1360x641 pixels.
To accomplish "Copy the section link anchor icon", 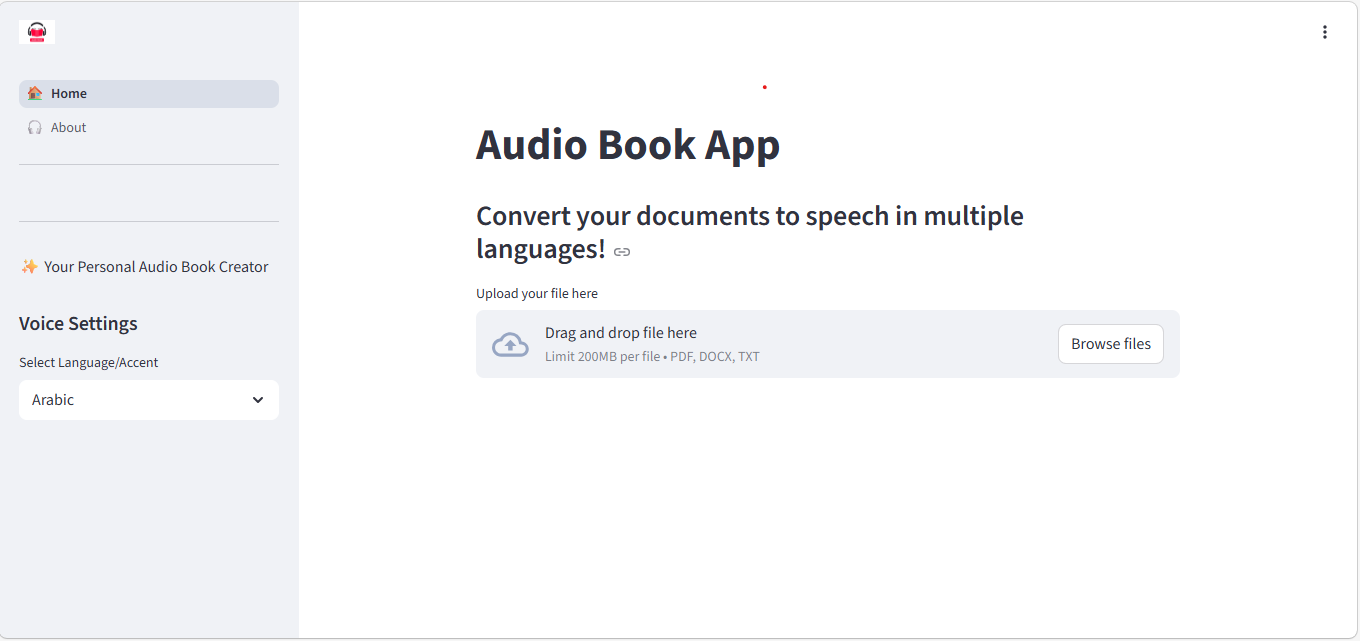I will (x=622, y=252).
